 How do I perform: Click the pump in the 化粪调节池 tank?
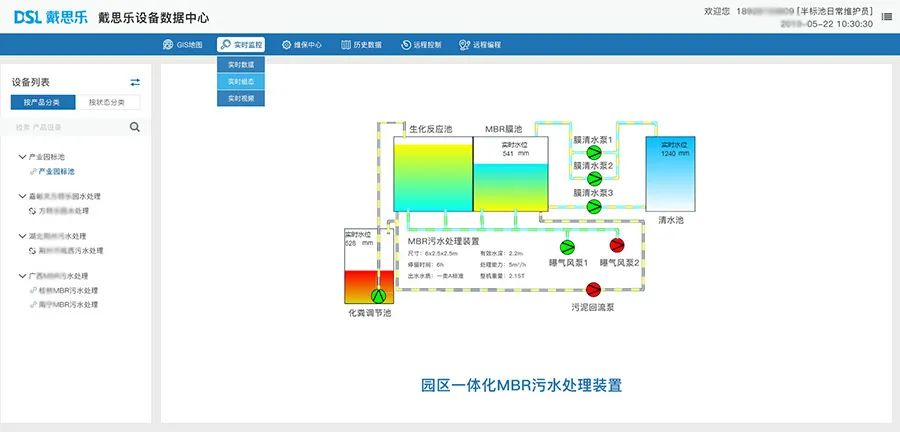[378, 296]
